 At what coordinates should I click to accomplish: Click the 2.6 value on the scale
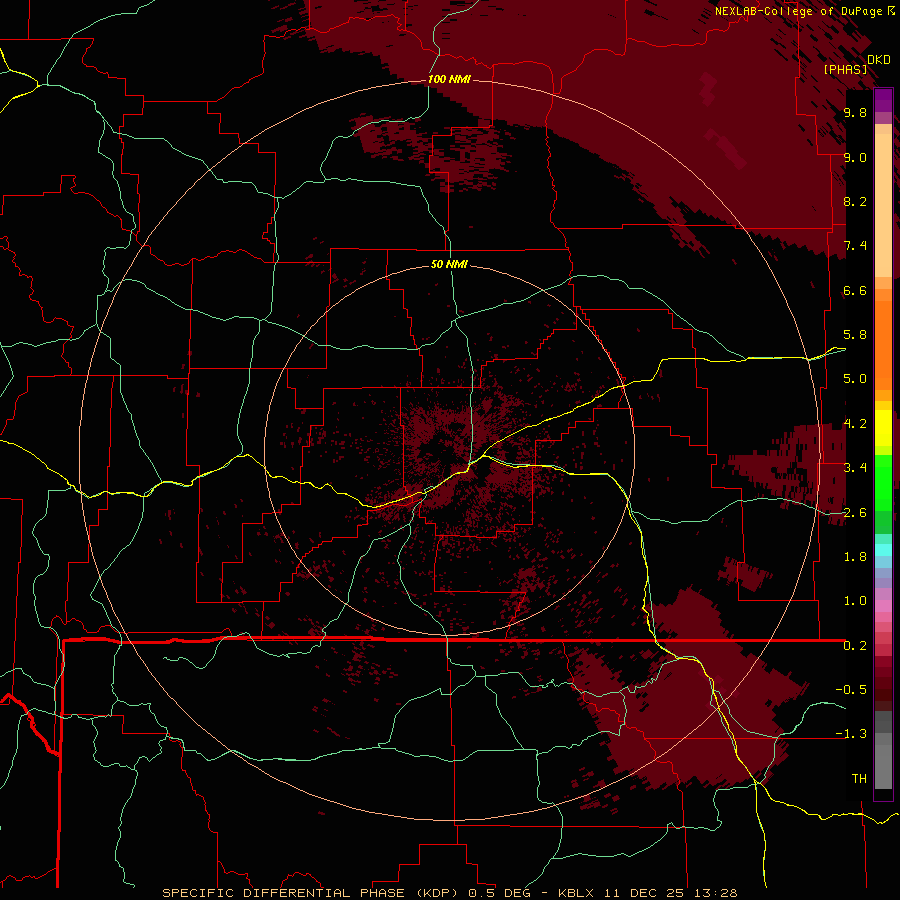[855, 512]
